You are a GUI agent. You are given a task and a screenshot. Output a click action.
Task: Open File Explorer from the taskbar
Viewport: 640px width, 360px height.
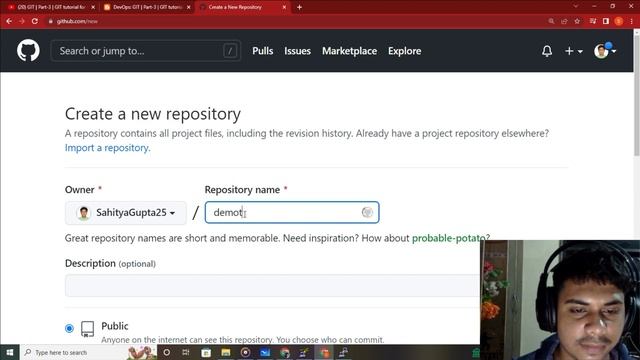(226, 352)
